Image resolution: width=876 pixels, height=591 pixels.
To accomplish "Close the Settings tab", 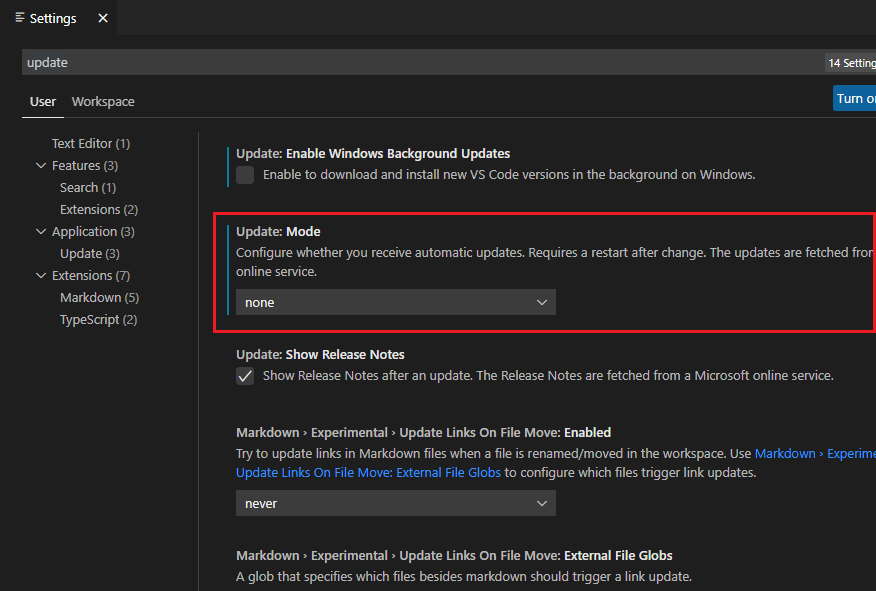I will click(x=103, y=18).
